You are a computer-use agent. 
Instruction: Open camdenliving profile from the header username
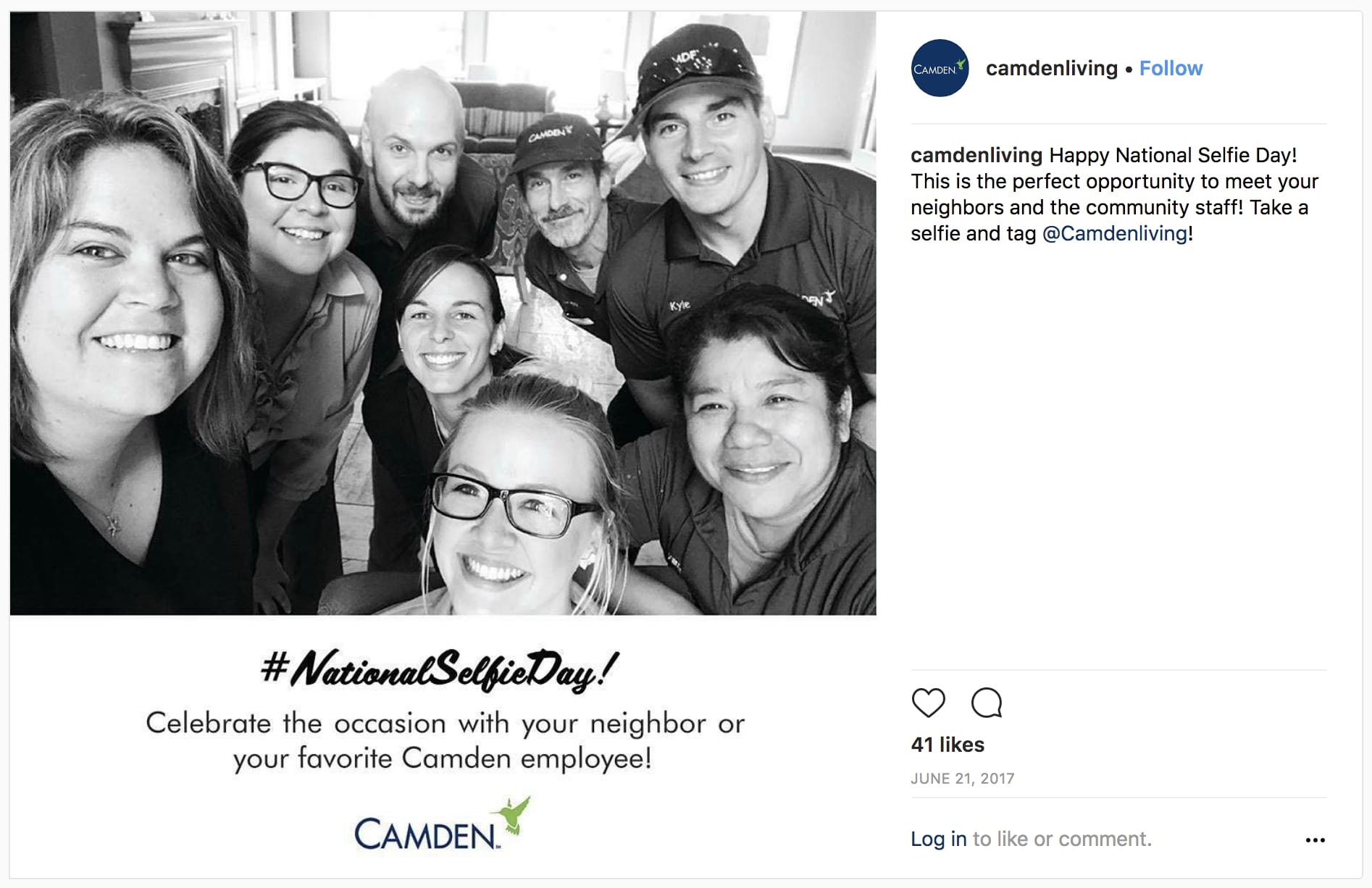coord(1051,68)
